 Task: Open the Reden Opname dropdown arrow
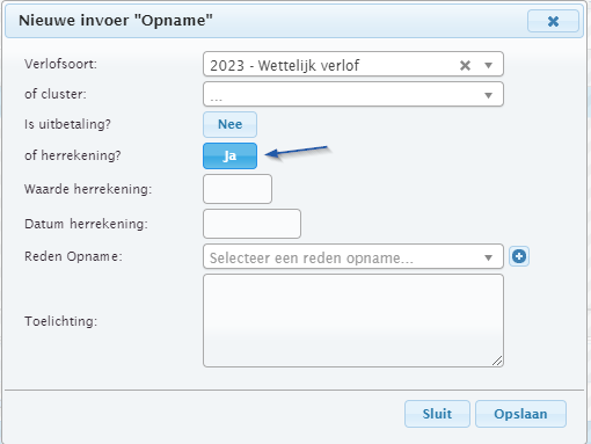(488, 258)
